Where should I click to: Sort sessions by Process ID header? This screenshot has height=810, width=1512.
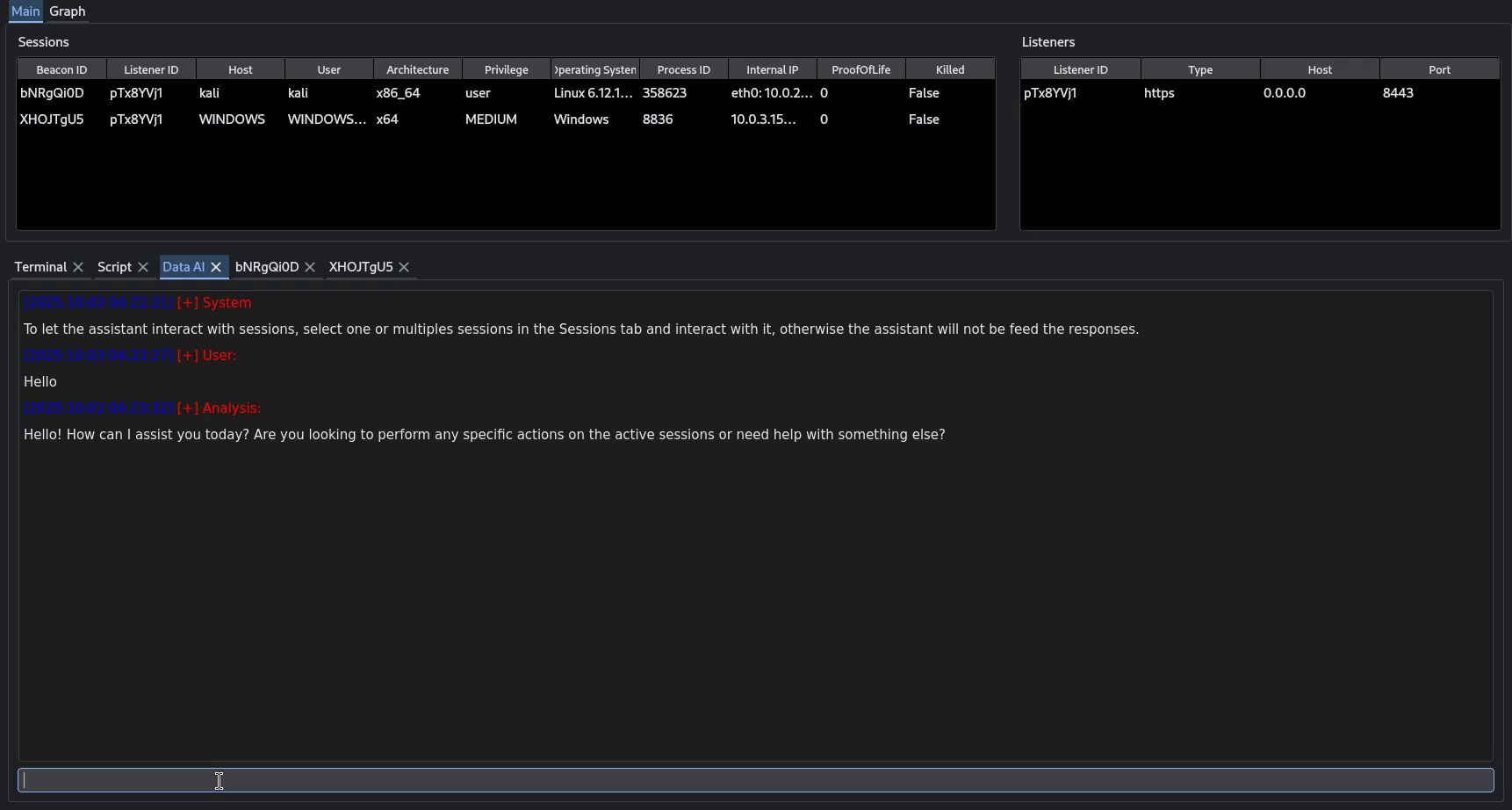tap(683, 69)
